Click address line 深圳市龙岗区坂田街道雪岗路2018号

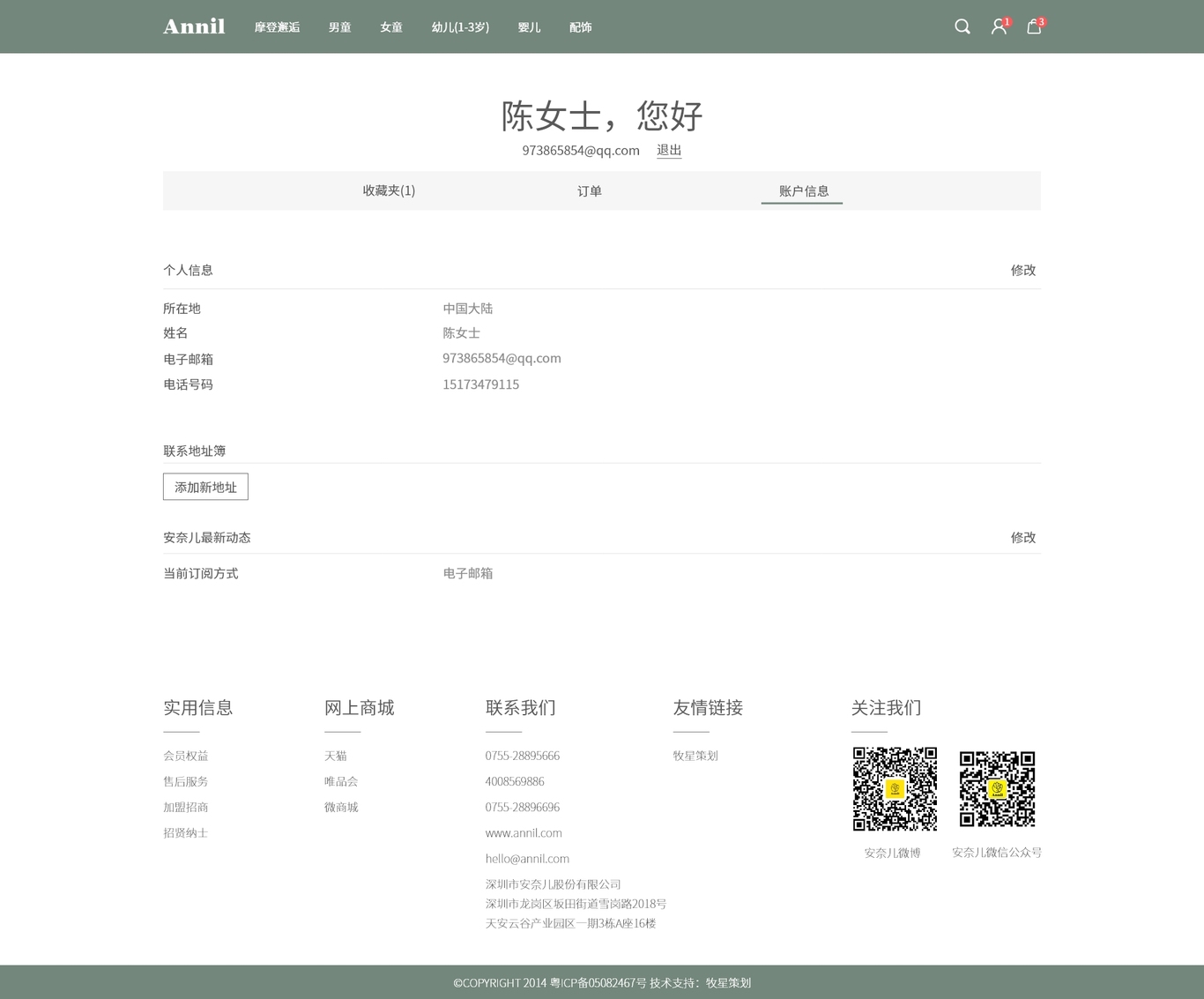tap(576, 904)
